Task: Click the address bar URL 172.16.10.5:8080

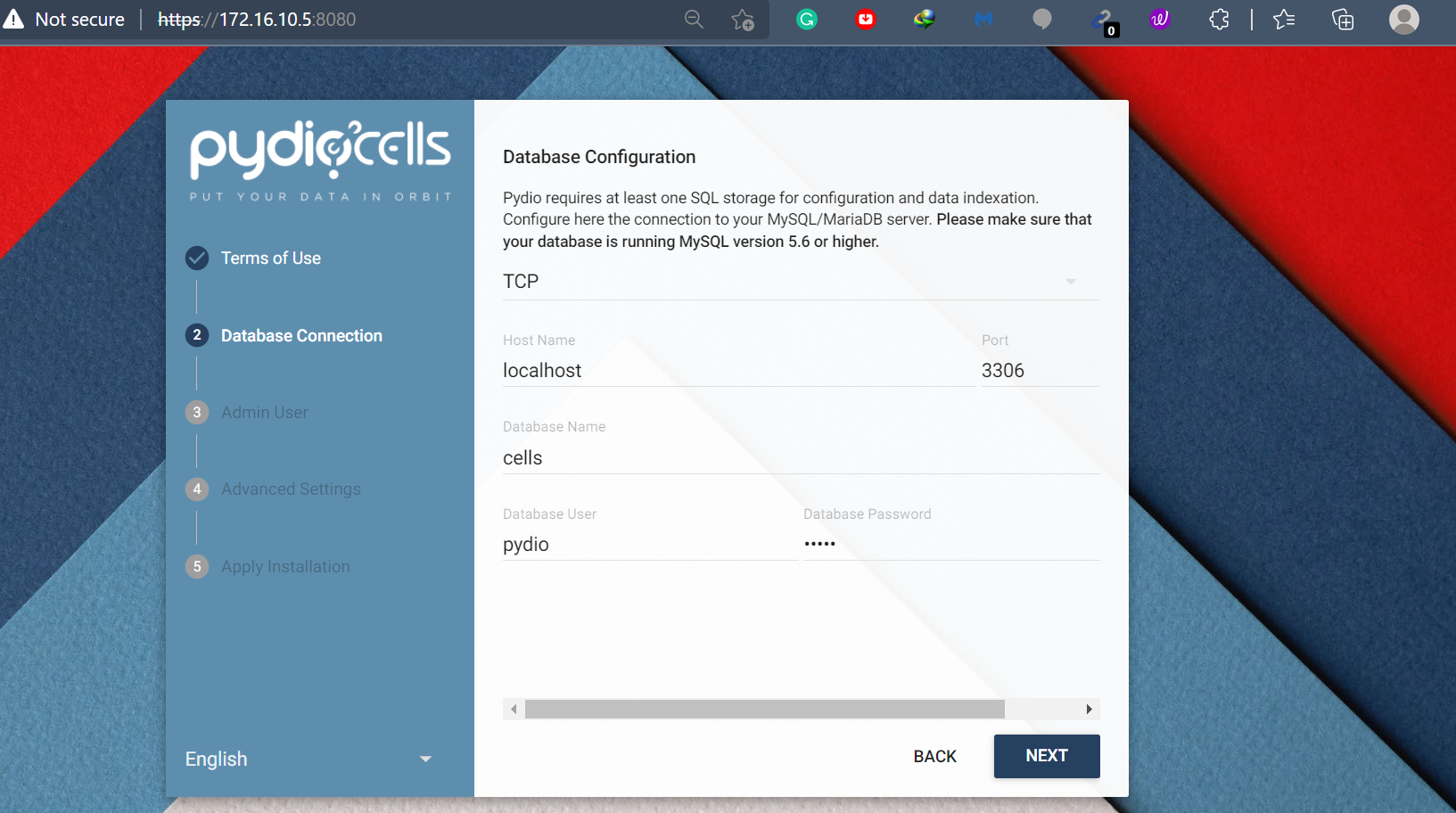Action: coord(257,20)
